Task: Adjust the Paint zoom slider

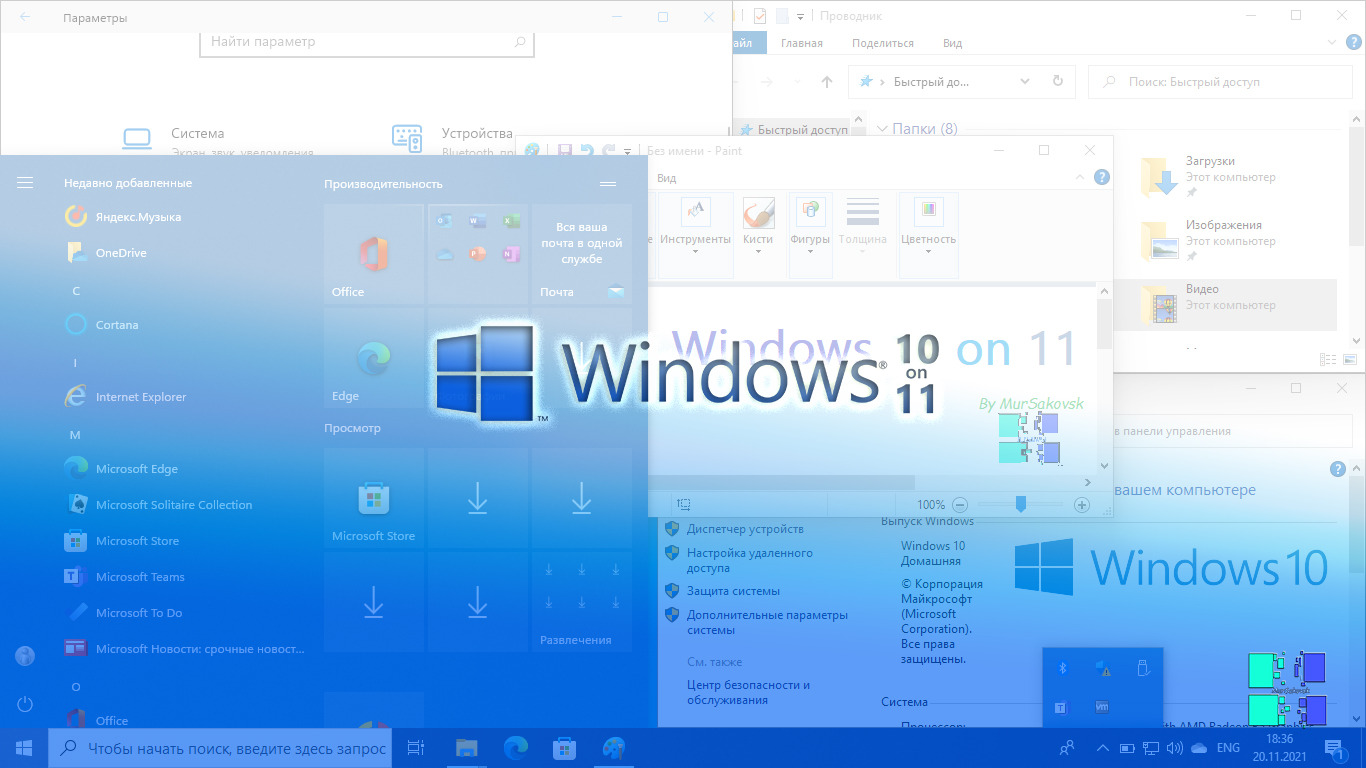Action: tap(1020, 505)
